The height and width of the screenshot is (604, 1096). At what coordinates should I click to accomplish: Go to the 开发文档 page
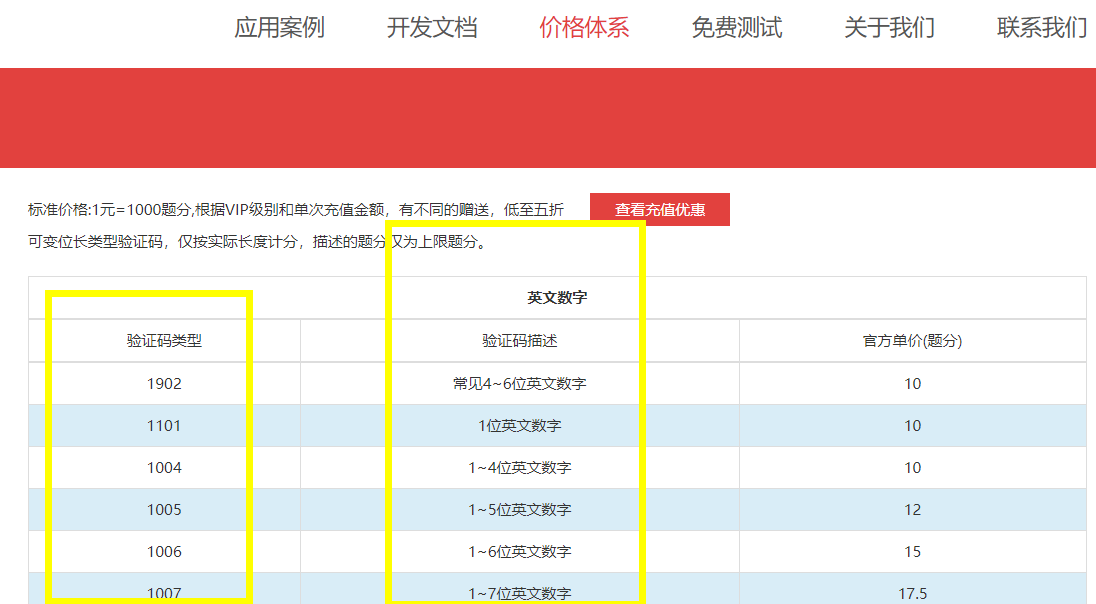tap(432, 28)
